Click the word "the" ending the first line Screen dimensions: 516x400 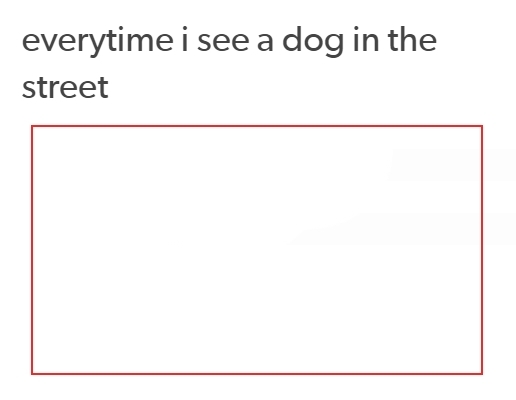tap(412, 39)
